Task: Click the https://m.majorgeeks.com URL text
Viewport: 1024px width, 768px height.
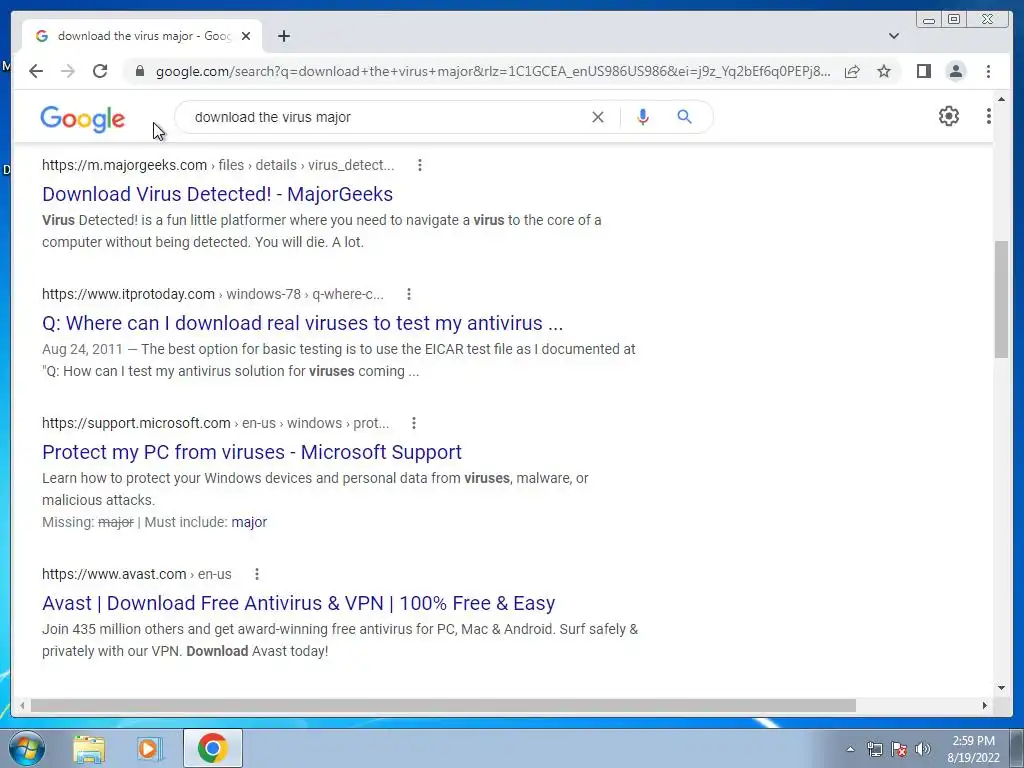Action: (124, 165)
